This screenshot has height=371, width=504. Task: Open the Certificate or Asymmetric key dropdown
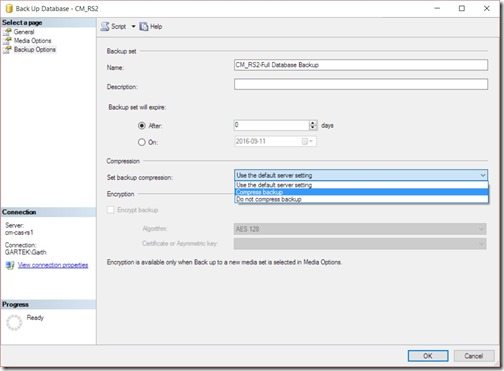click(360, 244)
